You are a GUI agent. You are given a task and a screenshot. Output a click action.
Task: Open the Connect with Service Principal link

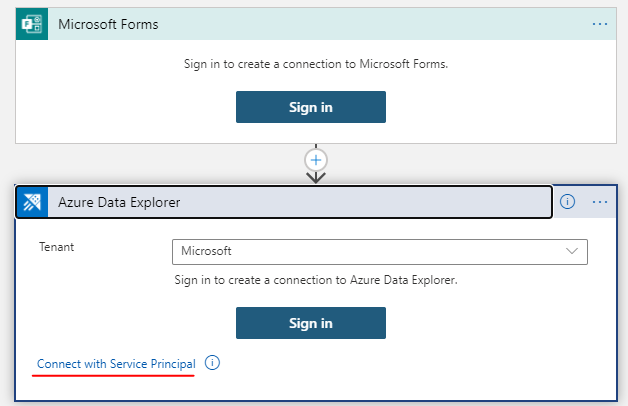click(x=116, y=363)
